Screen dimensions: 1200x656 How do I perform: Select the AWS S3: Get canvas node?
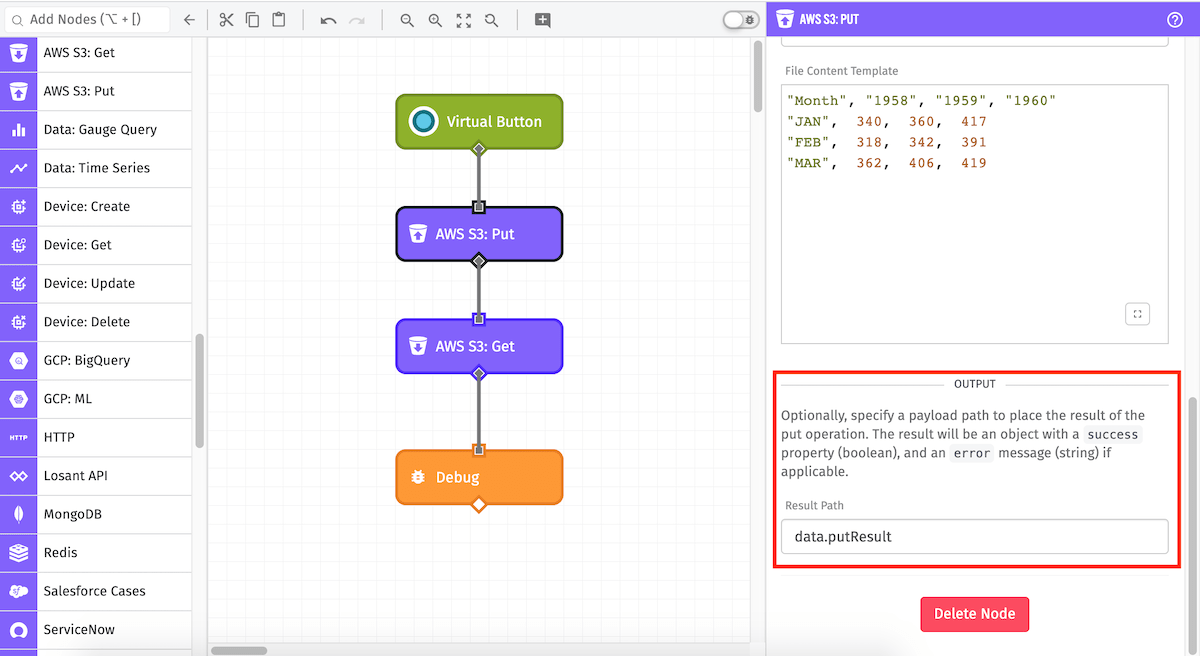click(x=479, y=346)
